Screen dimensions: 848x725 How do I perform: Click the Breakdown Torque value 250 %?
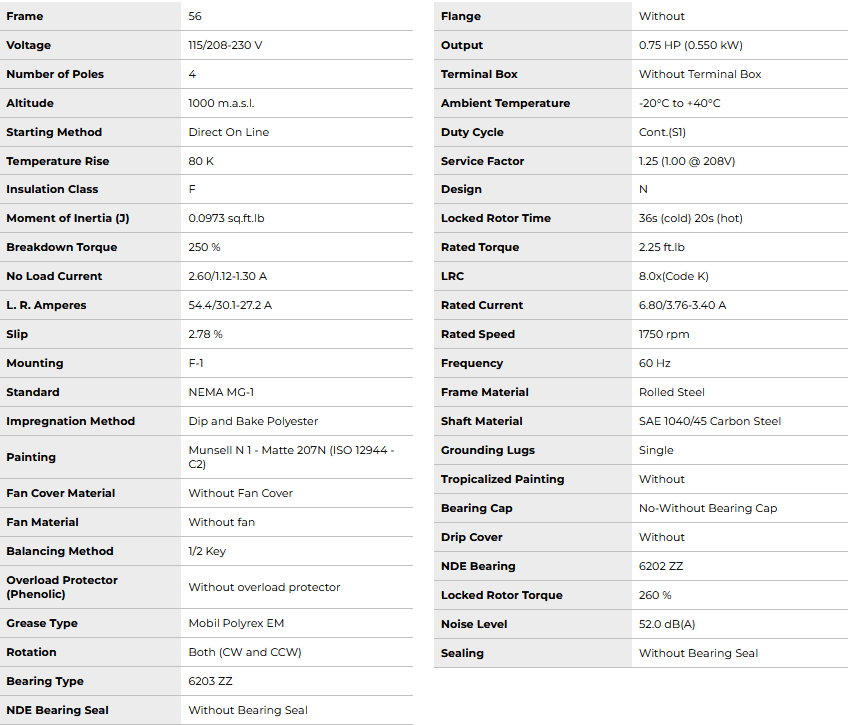coord(204,247)
